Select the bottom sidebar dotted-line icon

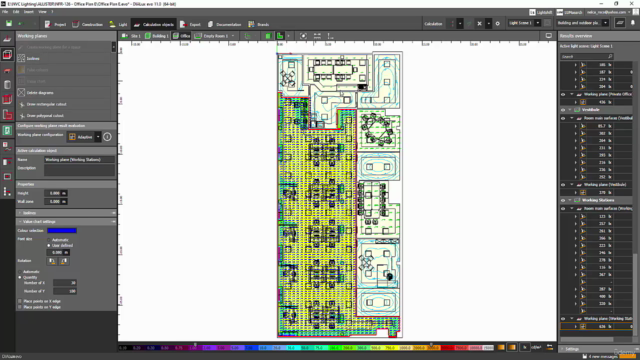coord(7,191)
